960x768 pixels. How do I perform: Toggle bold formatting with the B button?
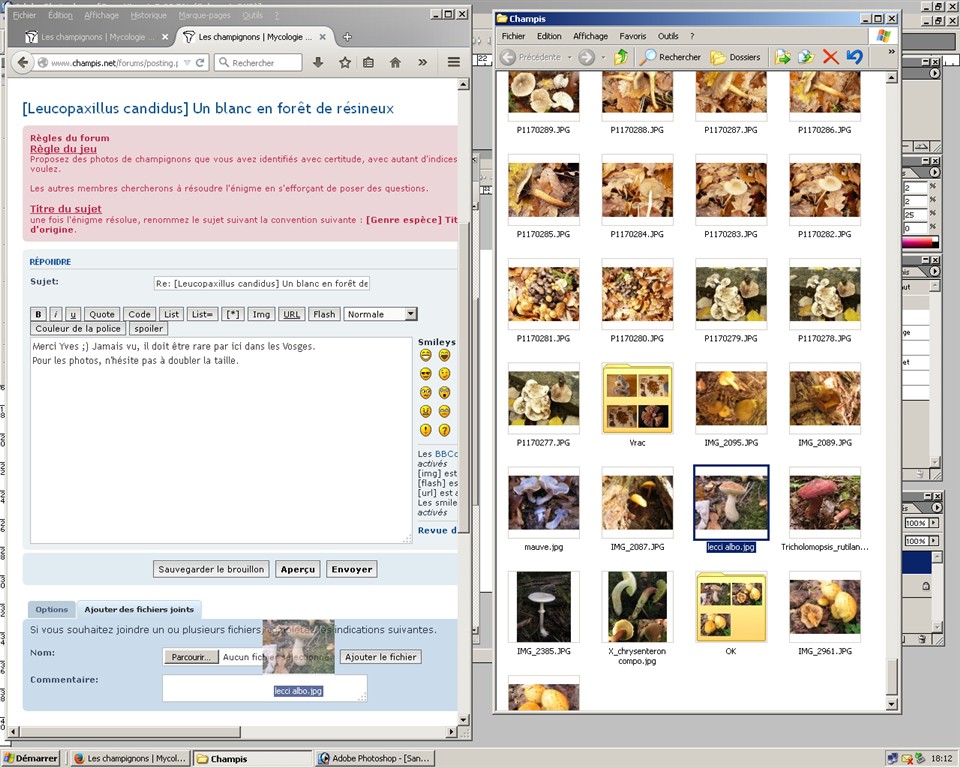(x=38, y=314)
